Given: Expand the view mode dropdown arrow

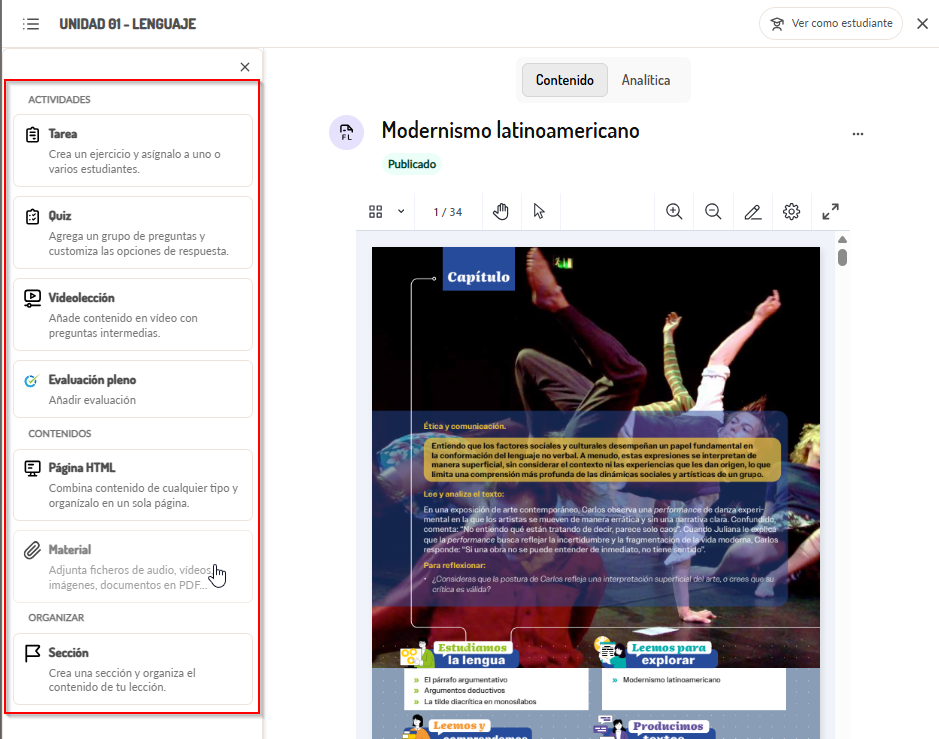Looking at the screenshot, I should point(401,211).
